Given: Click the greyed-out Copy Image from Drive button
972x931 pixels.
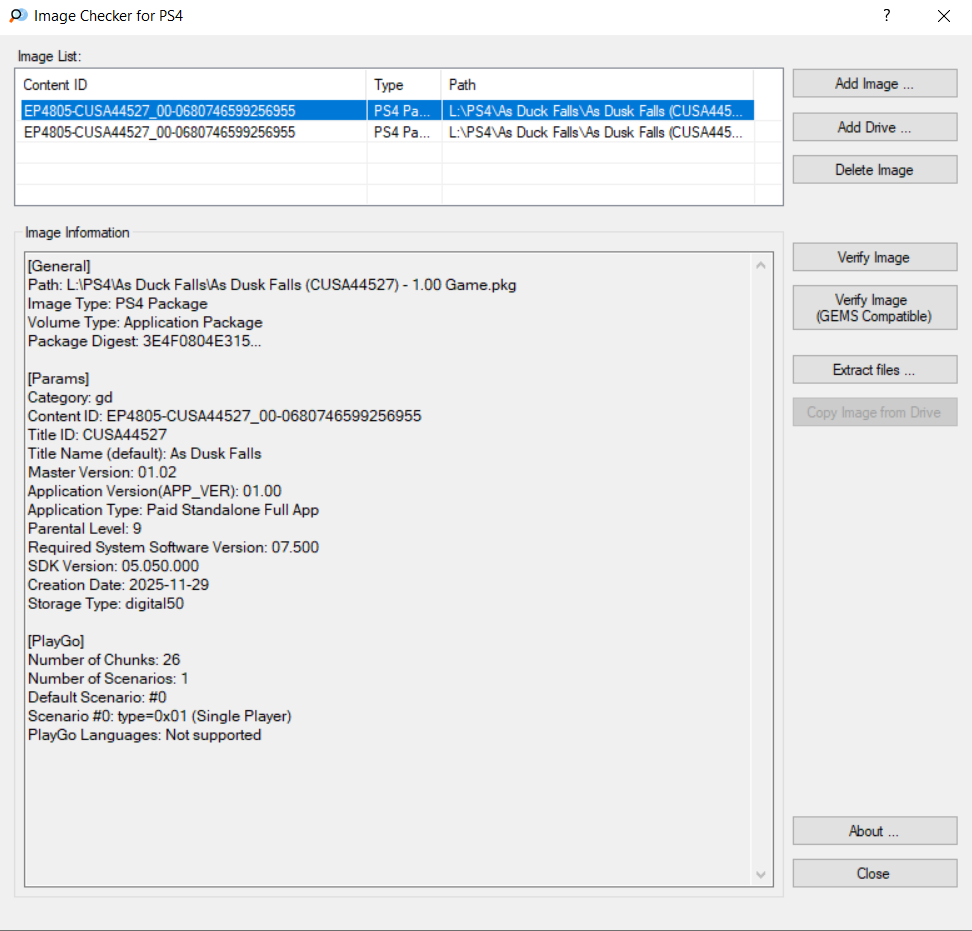Looking at the screenshot, I should pos(874,413).
